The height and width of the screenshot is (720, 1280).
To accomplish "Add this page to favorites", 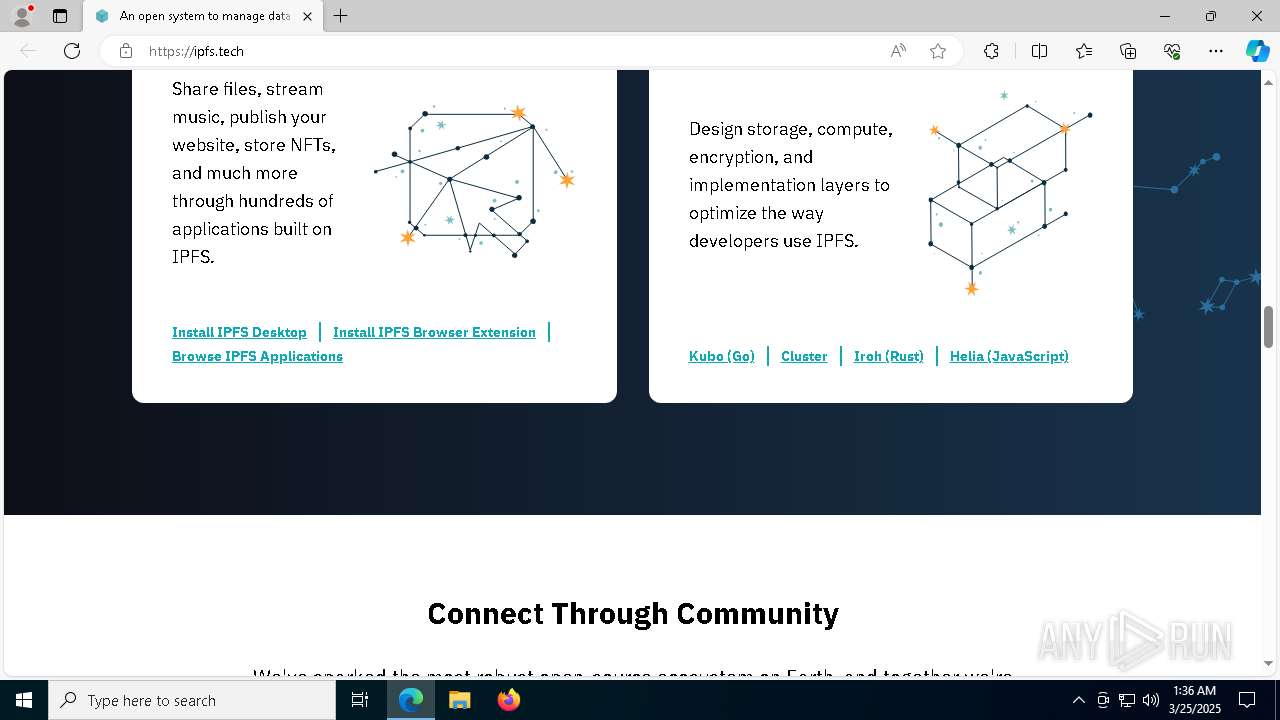I will coord(938,51).
